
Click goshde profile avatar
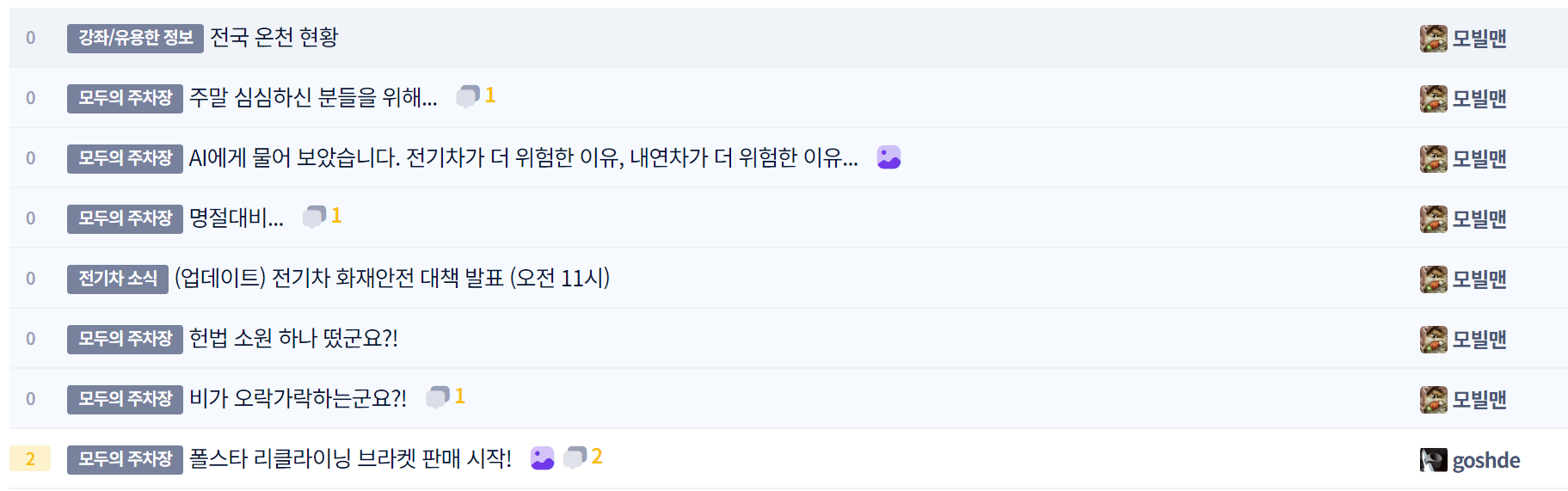tap(1433, 460)
